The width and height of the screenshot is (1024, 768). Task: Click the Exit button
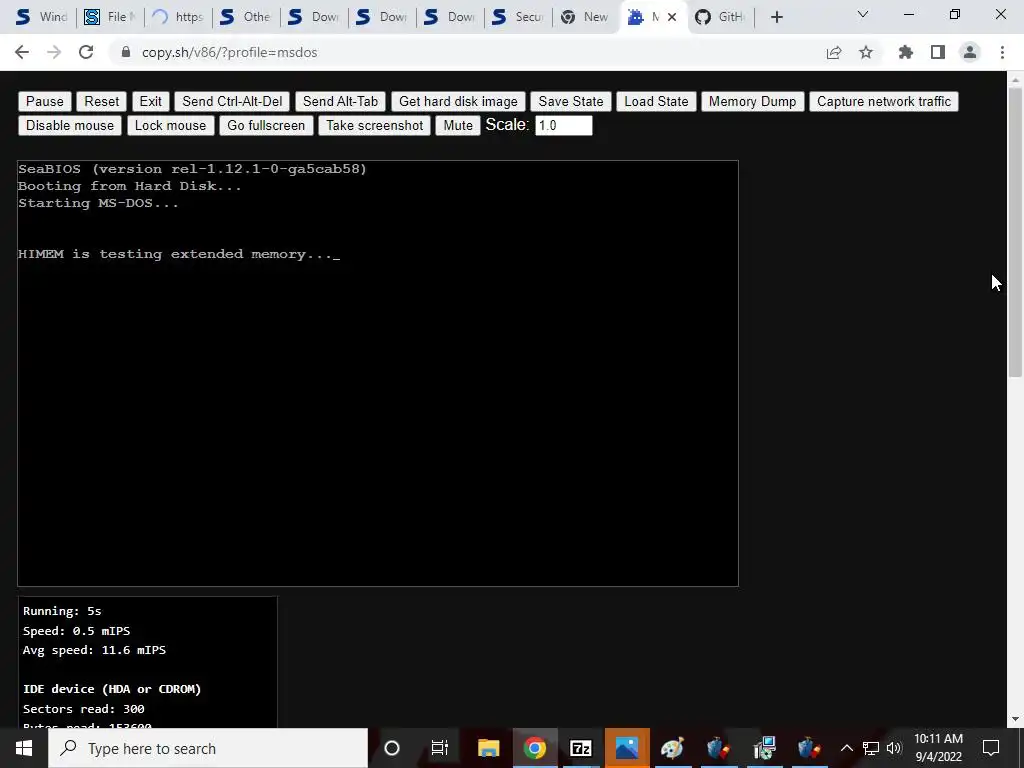150,101
